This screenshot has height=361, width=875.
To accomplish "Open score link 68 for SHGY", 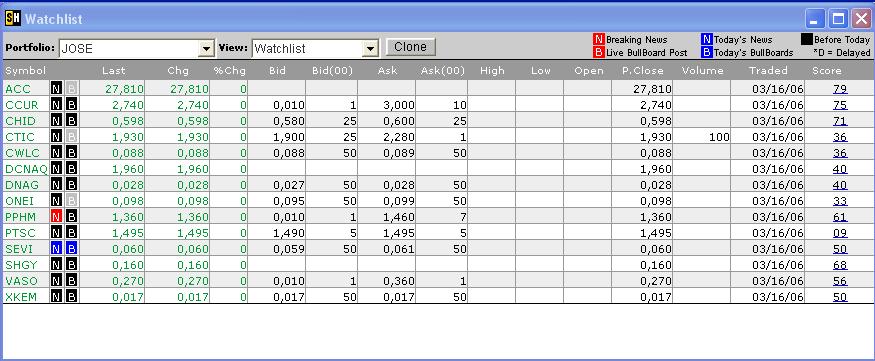I will (840, 265).
